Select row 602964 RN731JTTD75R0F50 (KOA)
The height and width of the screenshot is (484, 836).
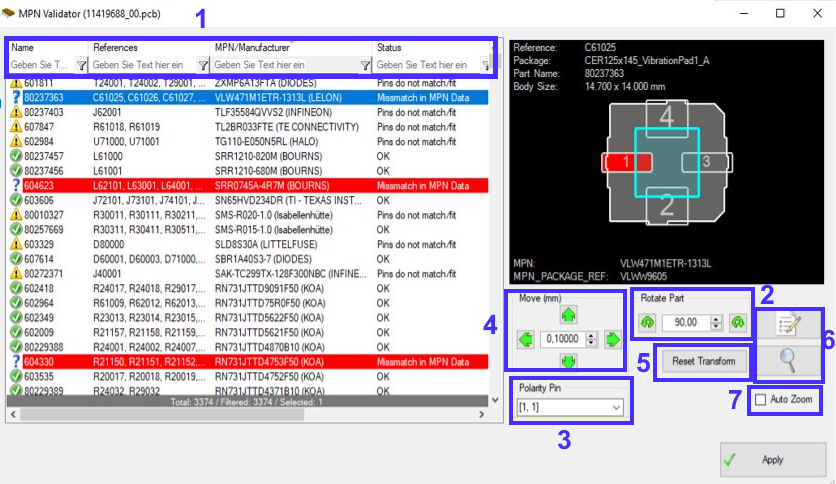(248, 303)
